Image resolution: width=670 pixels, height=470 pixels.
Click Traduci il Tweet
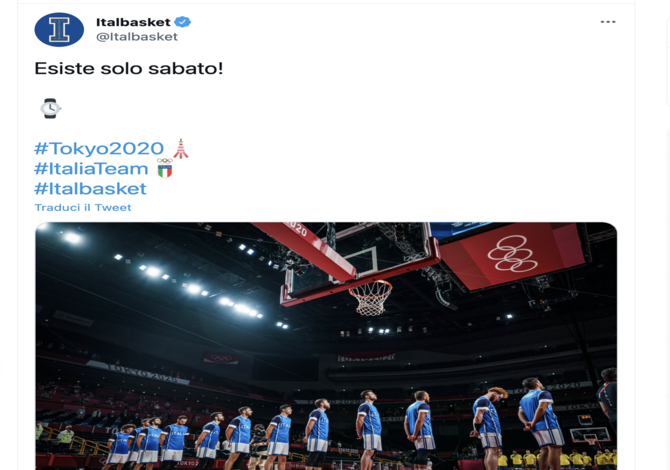83,208
